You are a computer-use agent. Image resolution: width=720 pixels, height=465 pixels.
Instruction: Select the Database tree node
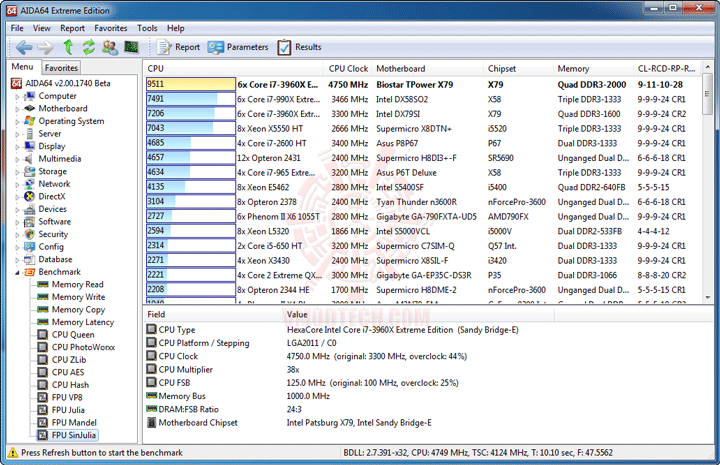55,259
